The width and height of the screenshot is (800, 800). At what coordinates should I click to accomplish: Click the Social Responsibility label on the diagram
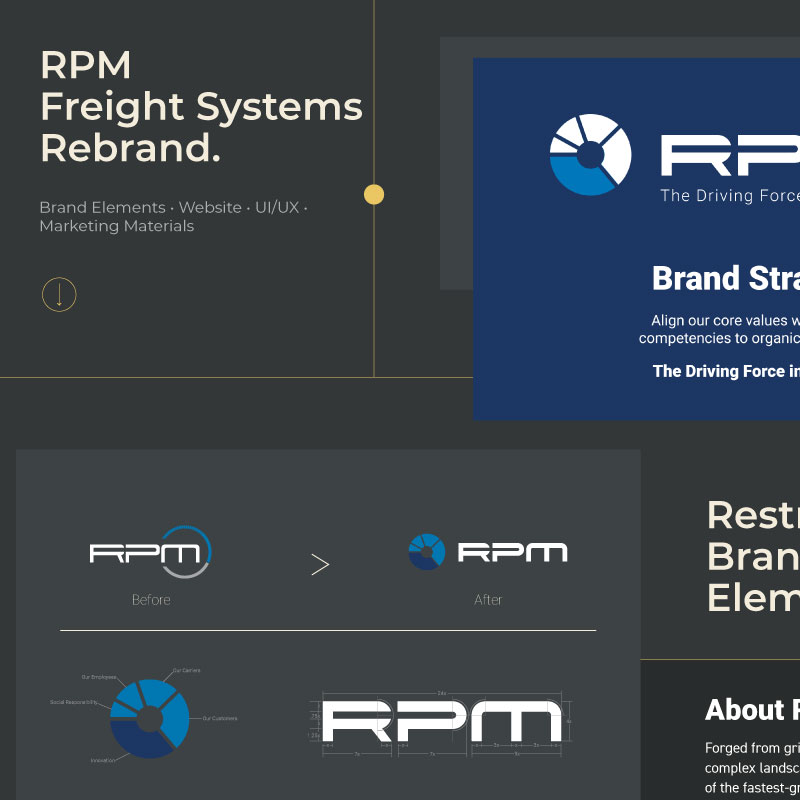click(73, 702)
